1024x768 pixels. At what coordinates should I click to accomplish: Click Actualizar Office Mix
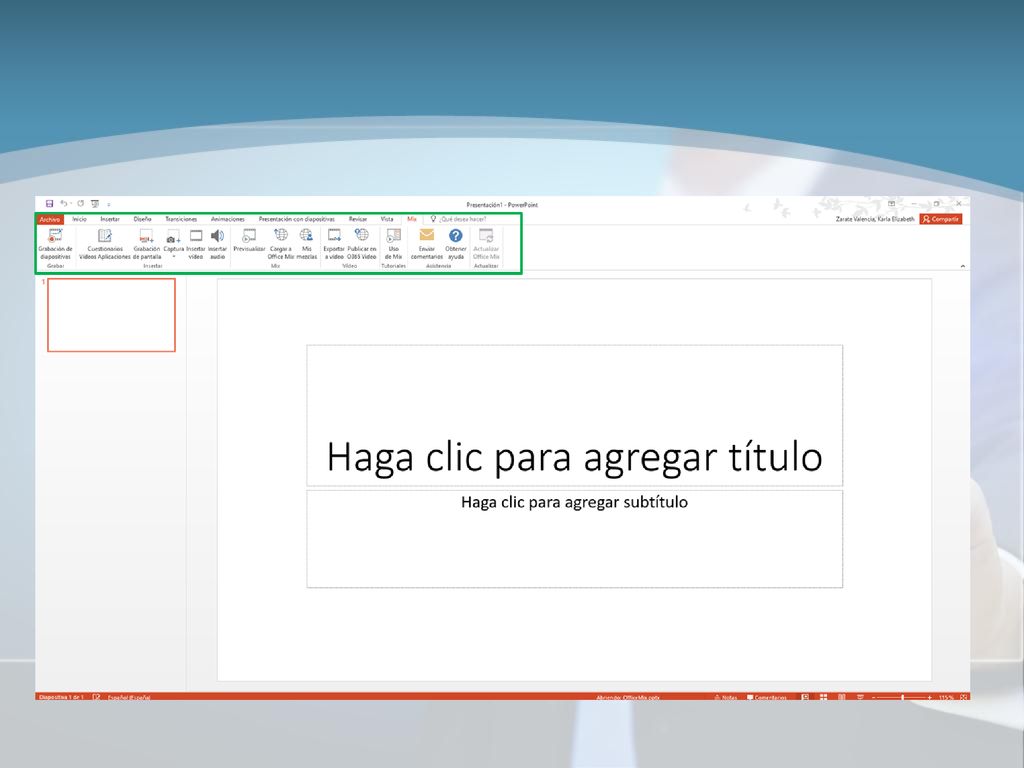coord(486,244)
